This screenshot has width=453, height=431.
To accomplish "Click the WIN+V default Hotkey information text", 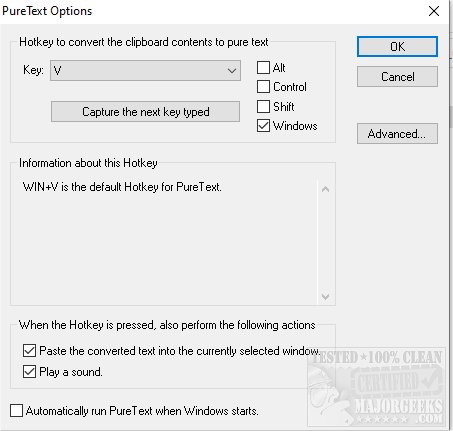I will click(x=122, y=187).
